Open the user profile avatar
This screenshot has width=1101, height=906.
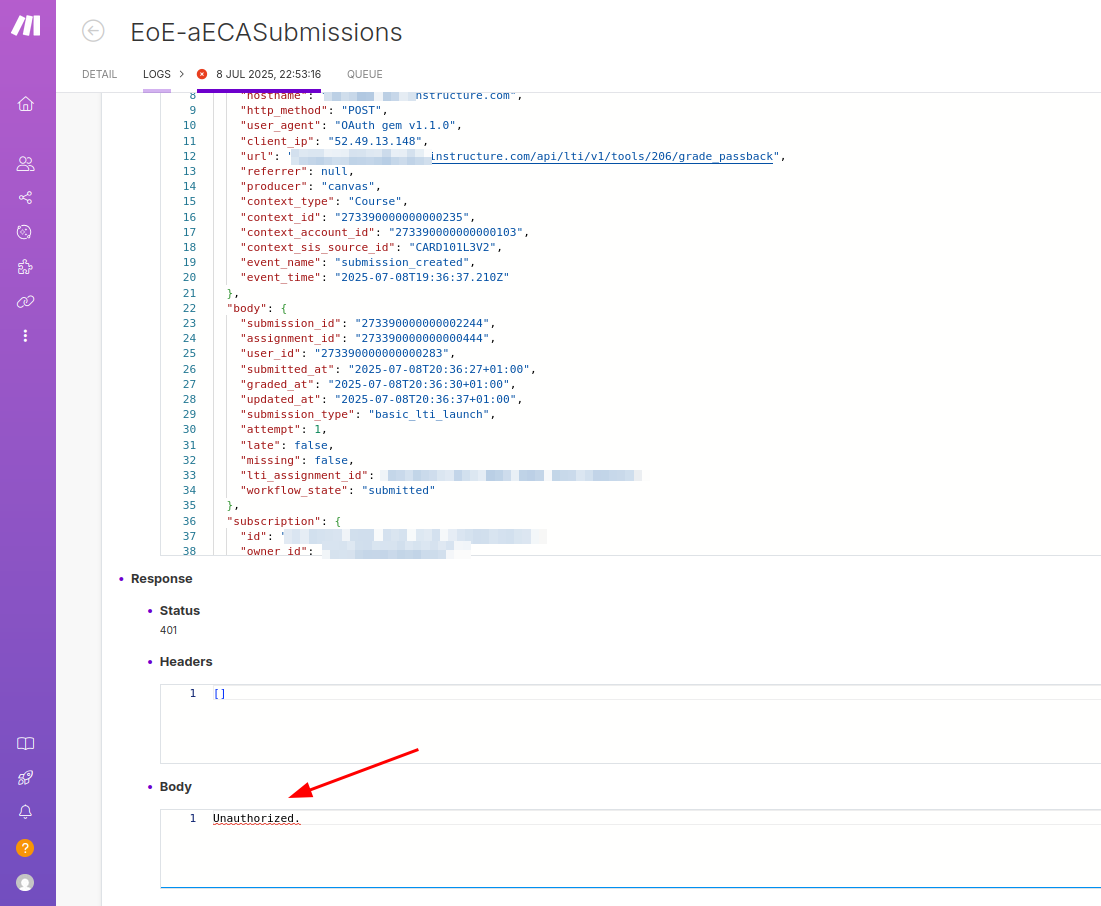[26, 882]
